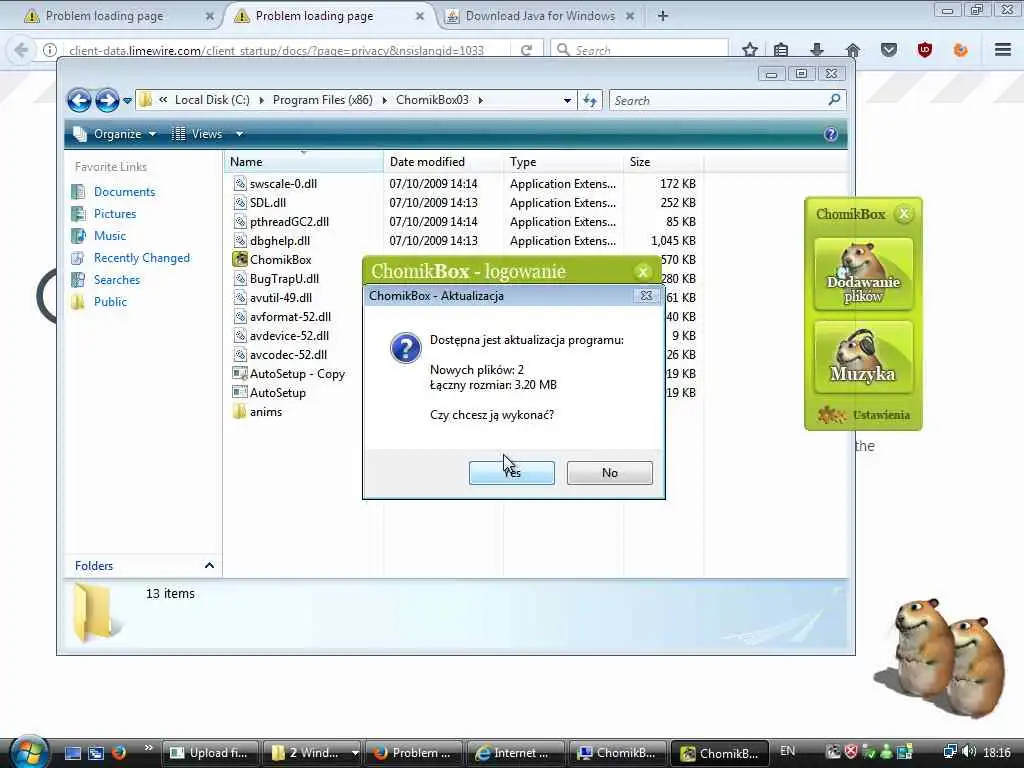Select the ChomikBox application file
1024x768 pixels.
(280, 260)
